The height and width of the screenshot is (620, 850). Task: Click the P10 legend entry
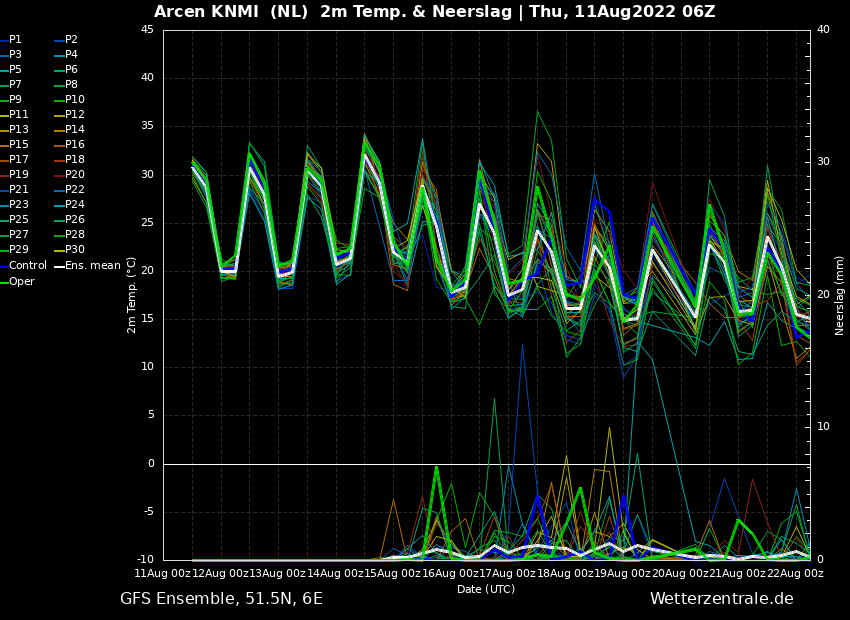(x=75, y=99)
